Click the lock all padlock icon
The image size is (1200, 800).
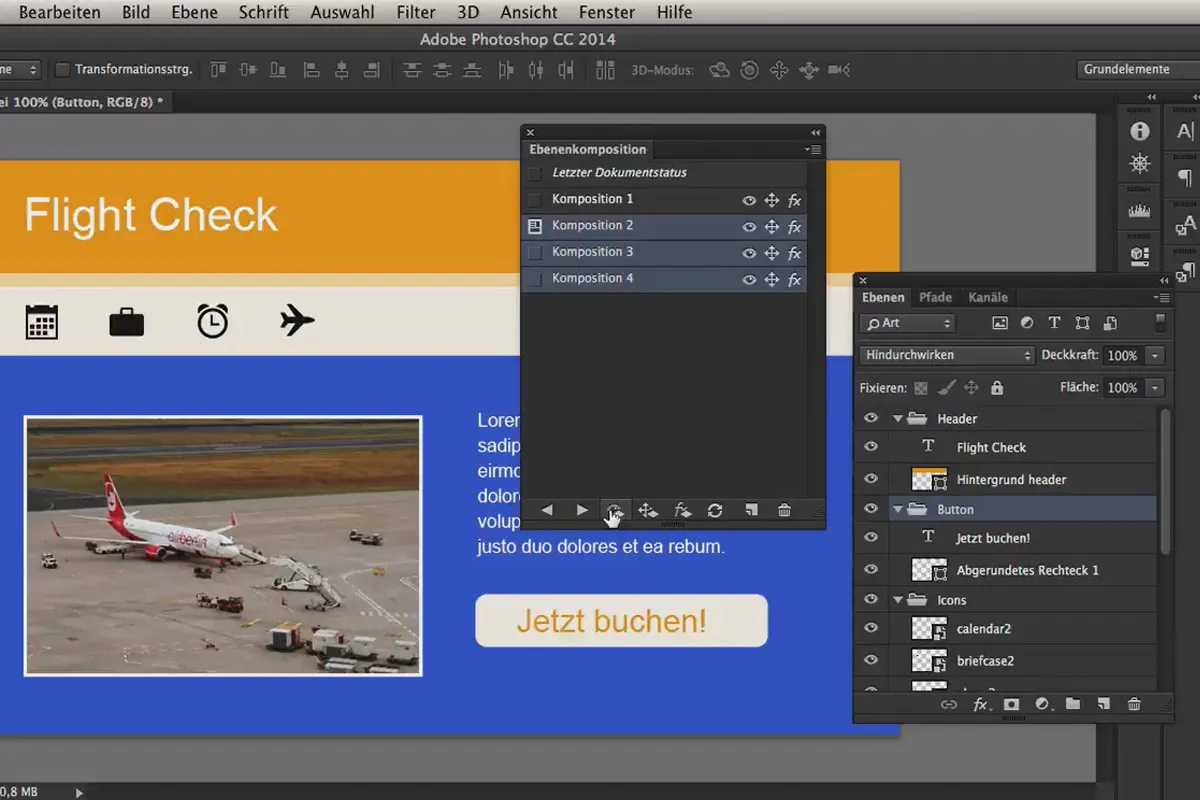(x=996, y=387)
